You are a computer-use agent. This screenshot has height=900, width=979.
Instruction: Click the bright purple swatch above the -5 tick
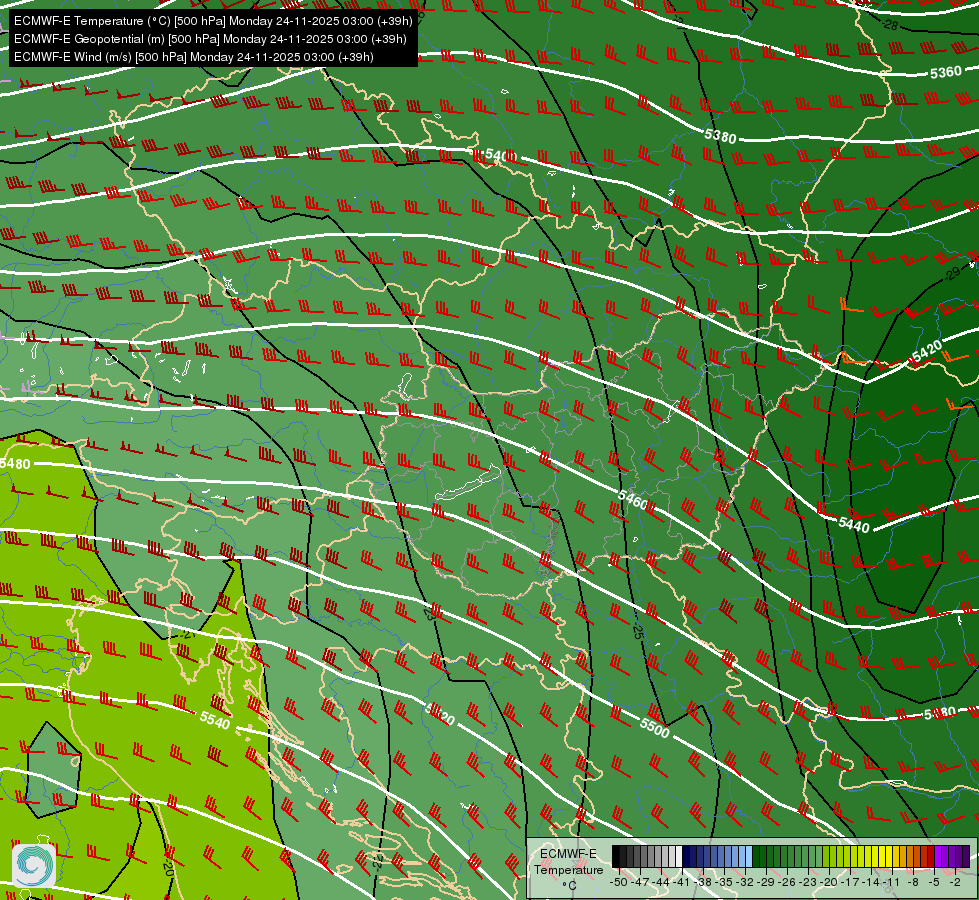click(x=938, y=856)
